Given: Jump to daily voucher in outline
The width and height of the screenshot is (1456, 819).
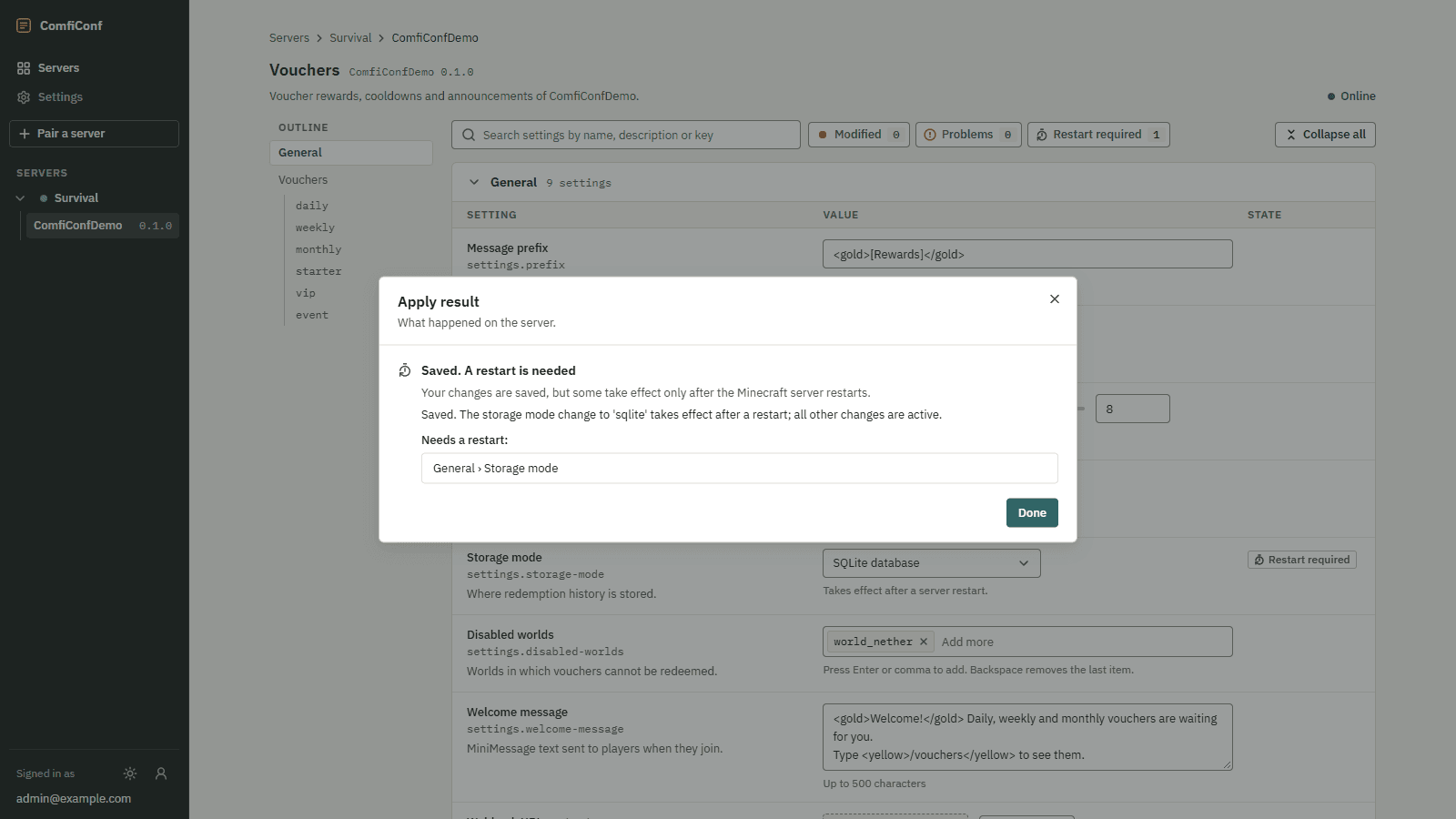Looking at the screenshot, I should 312,206.
